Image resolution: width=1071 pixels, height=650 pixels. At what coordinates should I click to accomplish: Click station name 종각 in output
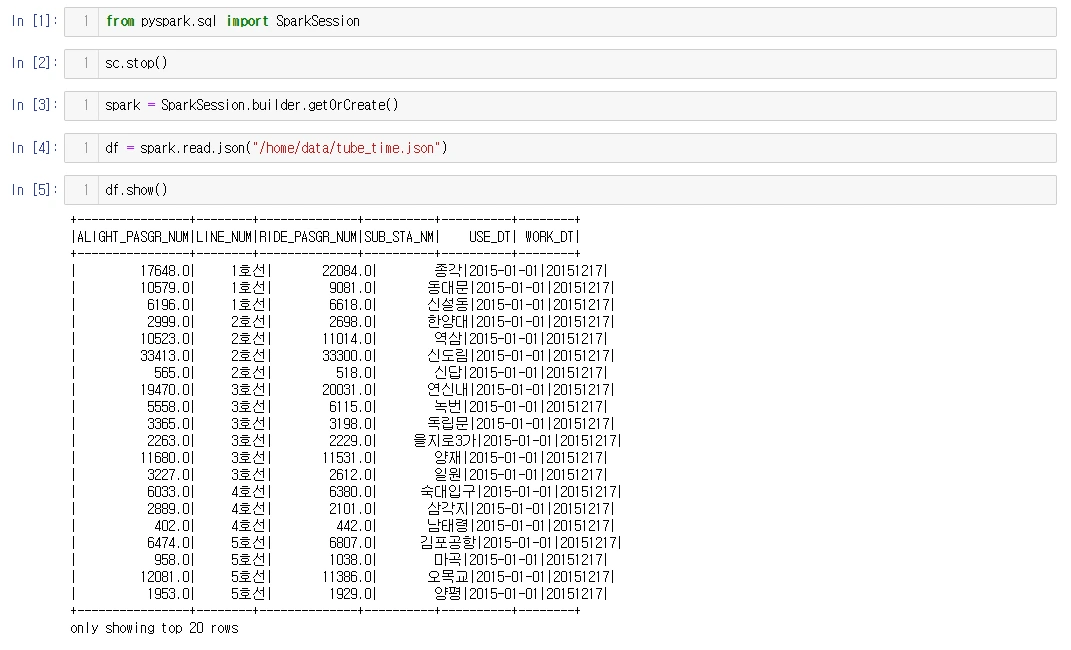[448, 271]
